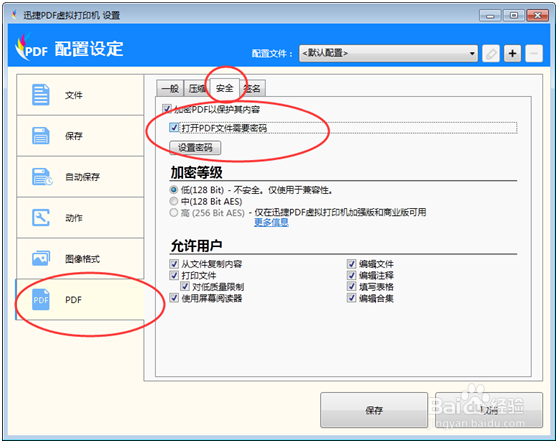Viewport: 558px width, 443px height.
Task: Open the 配置文件 profile dropdown
Action: pos(388,54)
